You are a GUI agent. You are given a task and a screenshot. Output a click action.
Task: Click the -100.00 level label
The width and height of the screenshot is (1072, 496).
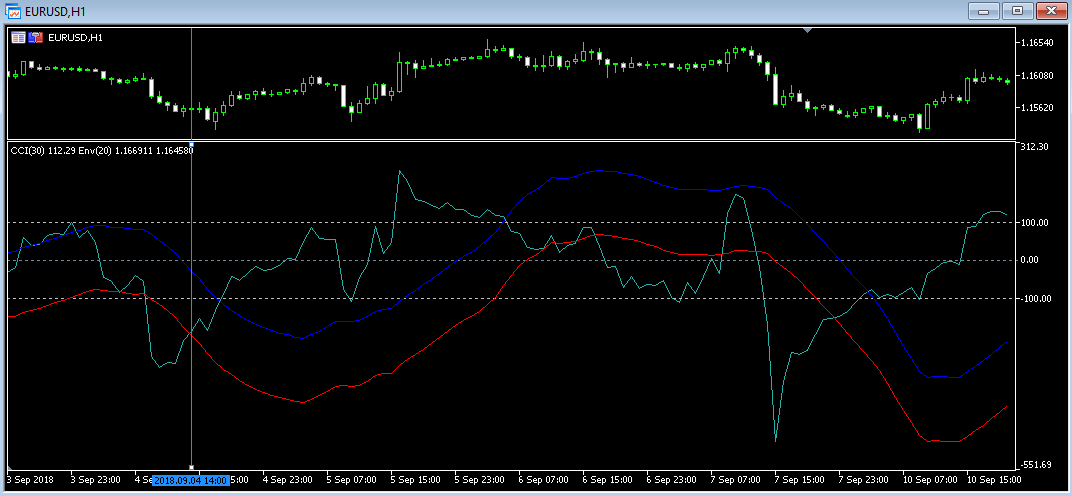click(1034, 298)
